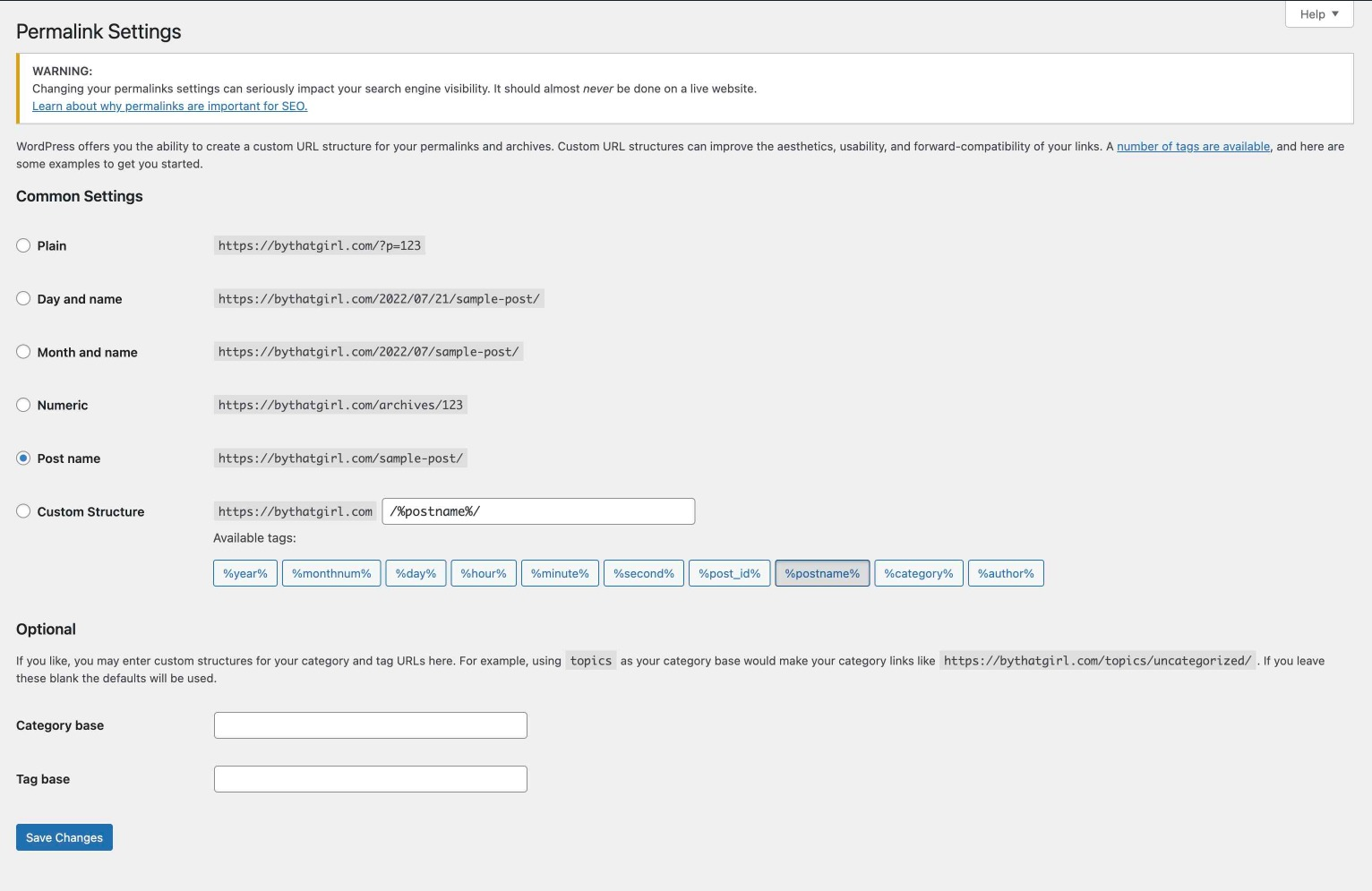Image resolution: width=1372 pixels, height=891 pixels.
Task: Insert the %author% tag
Action: click(1005, 573)
